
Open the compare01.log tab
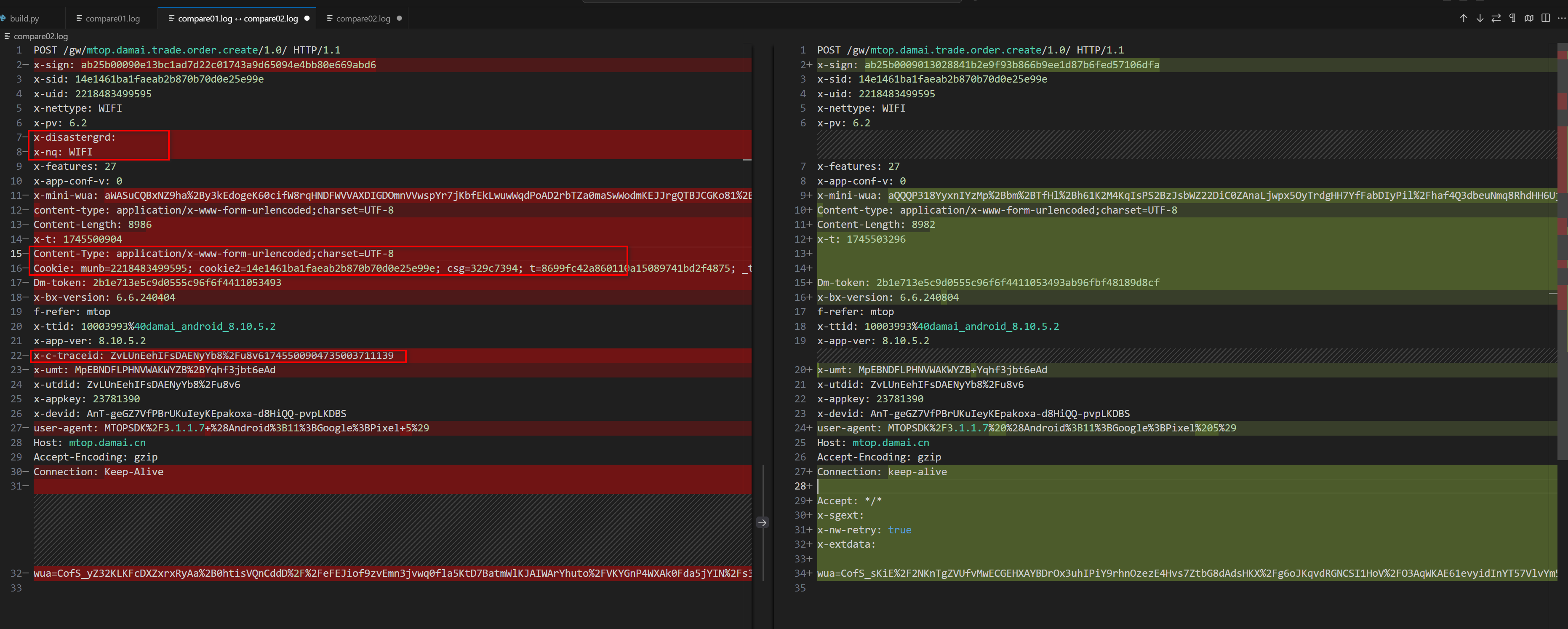pos(112,19)
